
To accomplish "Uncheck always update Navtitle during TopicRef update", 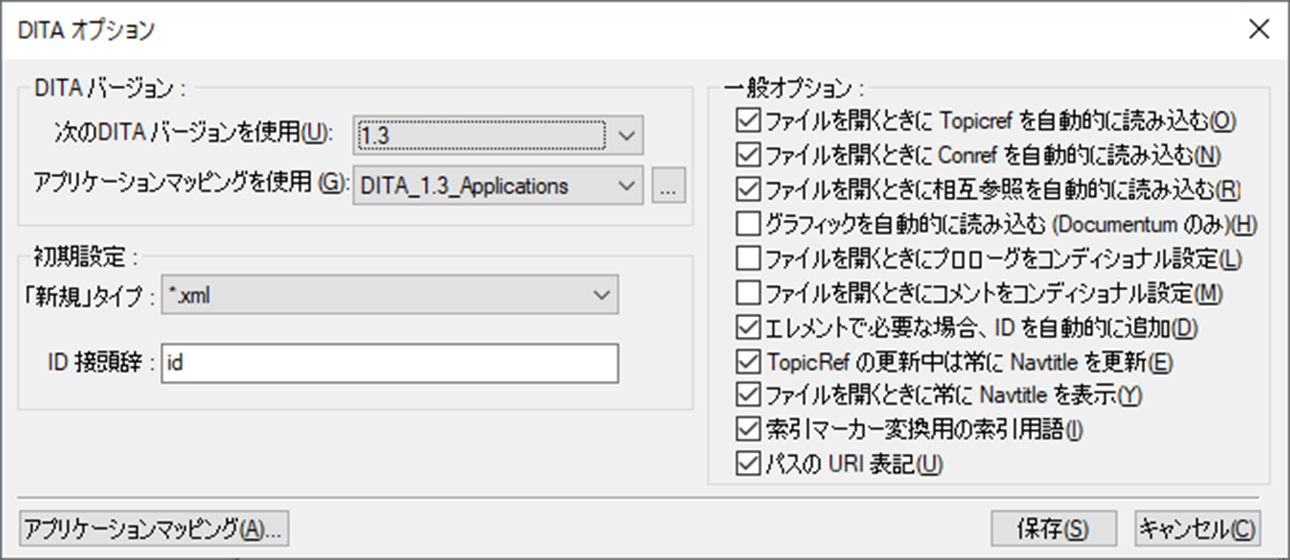I will coord(748,361).
